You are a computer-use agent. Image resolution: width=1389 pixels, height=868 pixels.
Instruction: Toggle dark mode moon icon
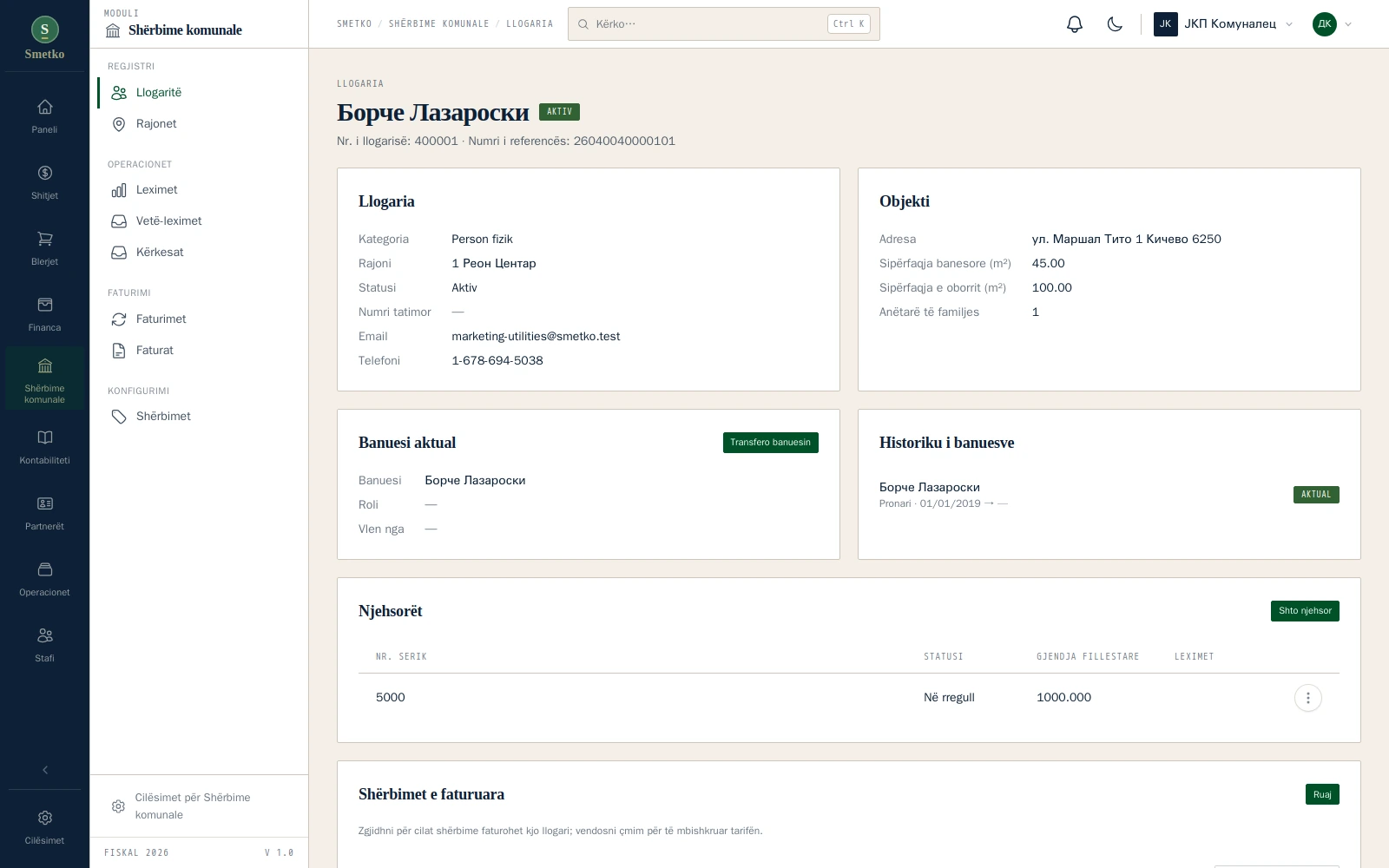[x=1115, y=24]
